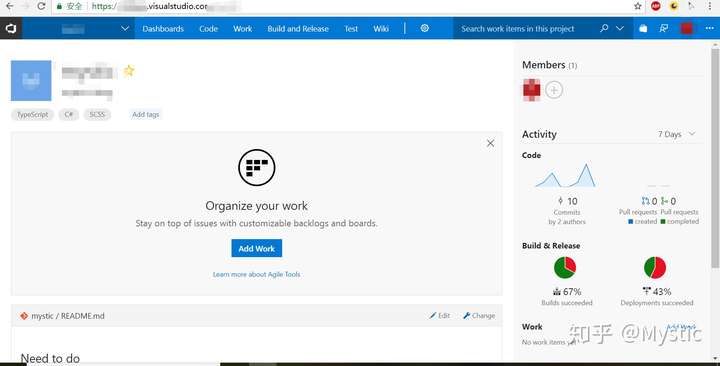Click the deployments succeeded pie chart

click(655, 267)
